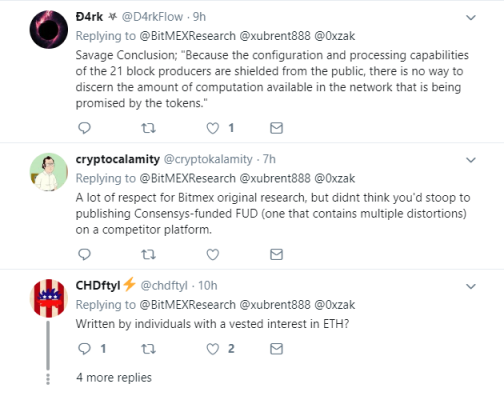Reply to CHDftyl's tweet
The image size is (504, 396).
84,349
